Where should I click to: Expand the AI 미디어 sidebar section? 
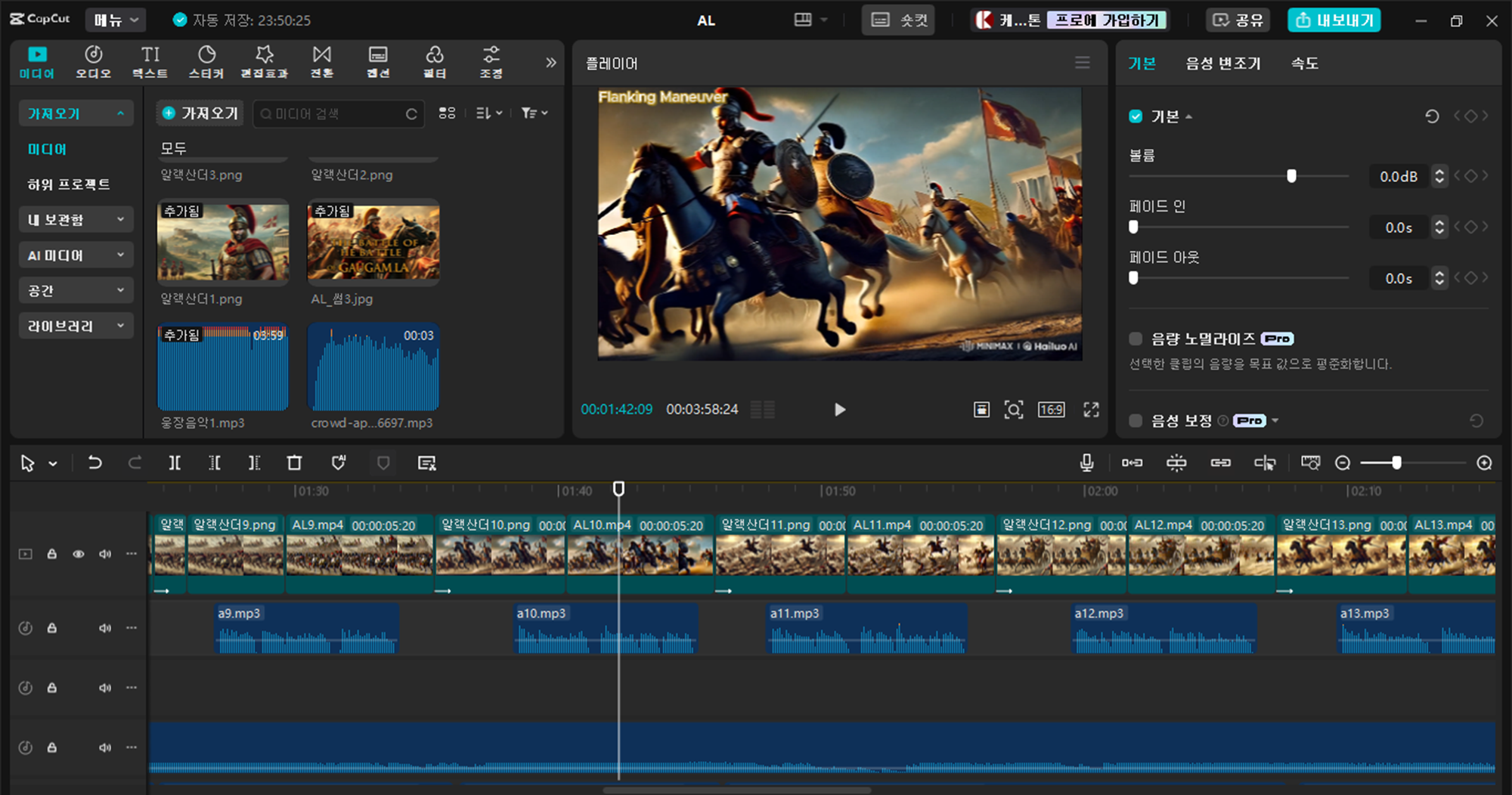[76, 255]
